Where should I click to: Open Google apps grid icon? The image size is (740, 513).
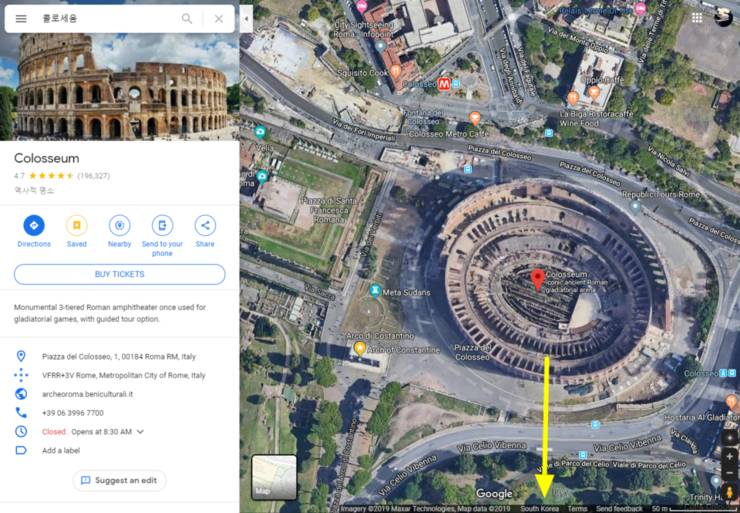(x=695, y=18)
